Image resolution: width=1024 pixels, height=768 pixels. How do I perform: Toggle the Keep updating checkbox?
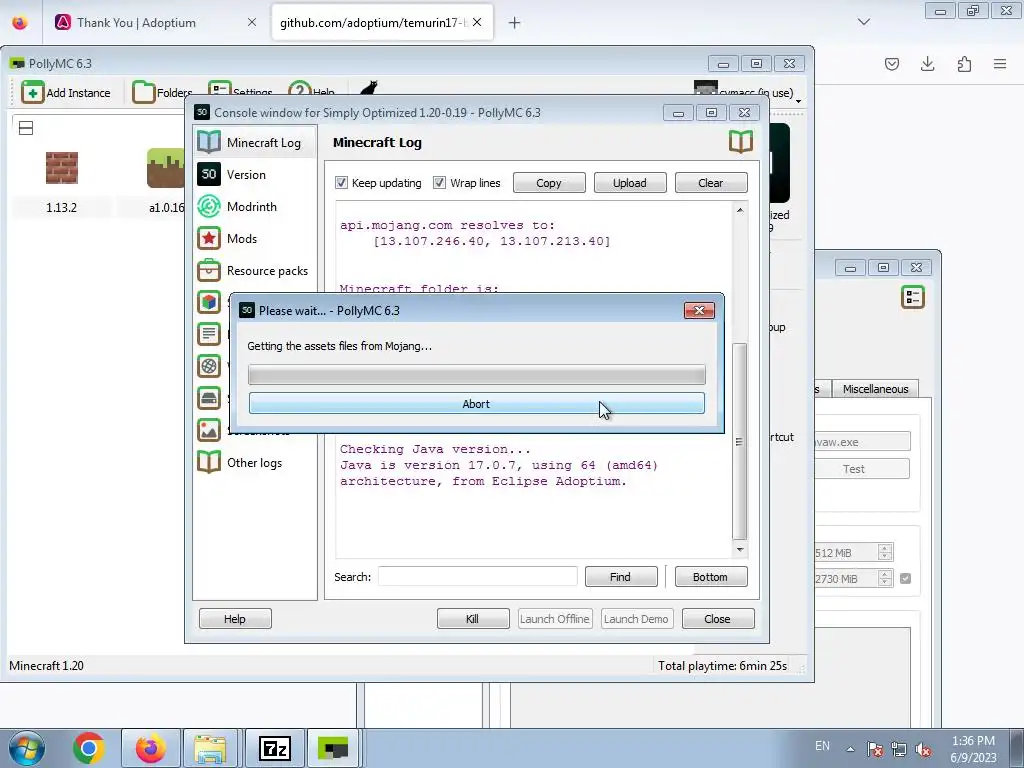click(x=342, y=183)
